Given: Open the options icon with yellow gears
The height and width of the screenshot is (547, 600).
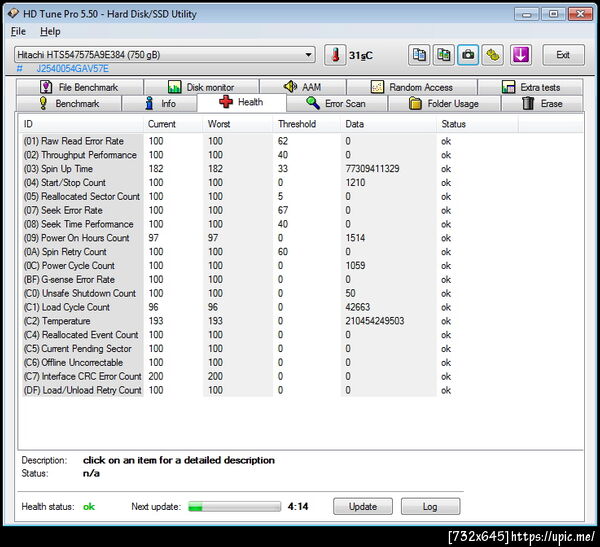Looking at the screenshot, I should point(492,55).
